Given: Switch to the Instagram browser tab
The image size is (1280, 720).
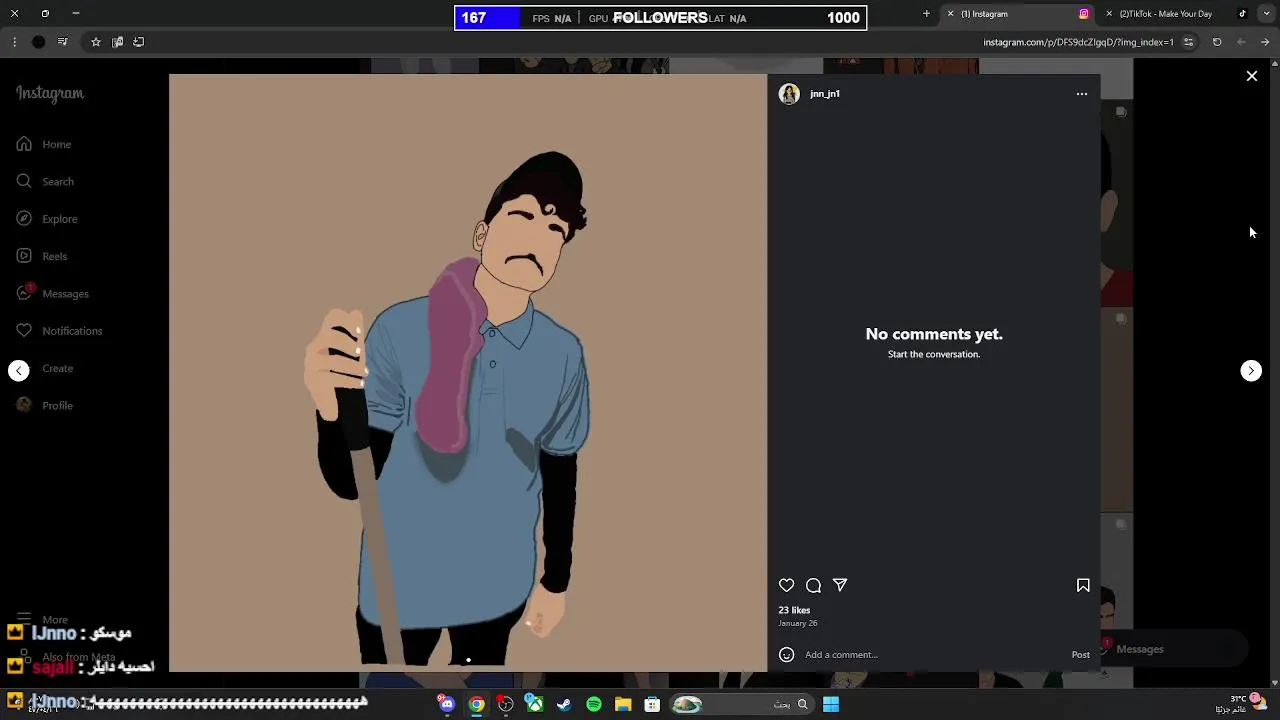Looking at the screenshot, I should 1016,14.
